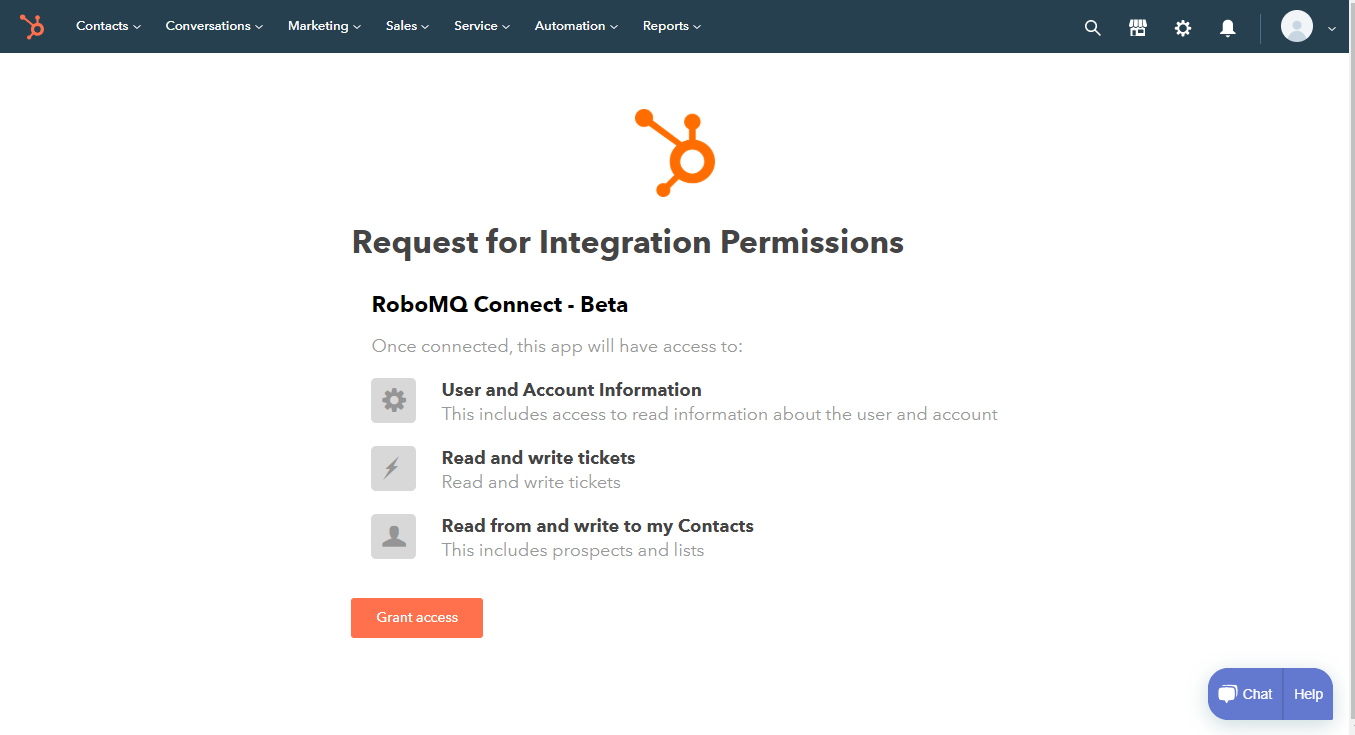Click 'Read and write tickets' bold title
1355x735 pixels.
tap(539, 458)
